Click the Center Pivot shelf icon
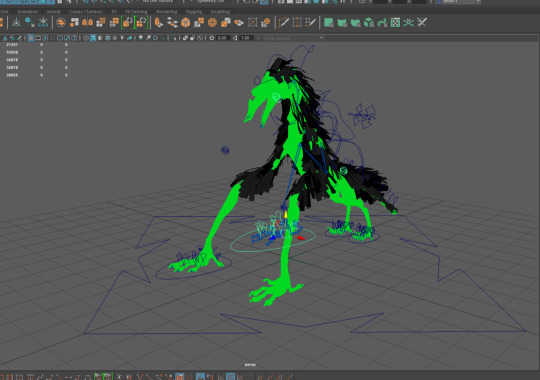Screen dimensions: 540x380 pyautogui.click(x=16, y=23)
